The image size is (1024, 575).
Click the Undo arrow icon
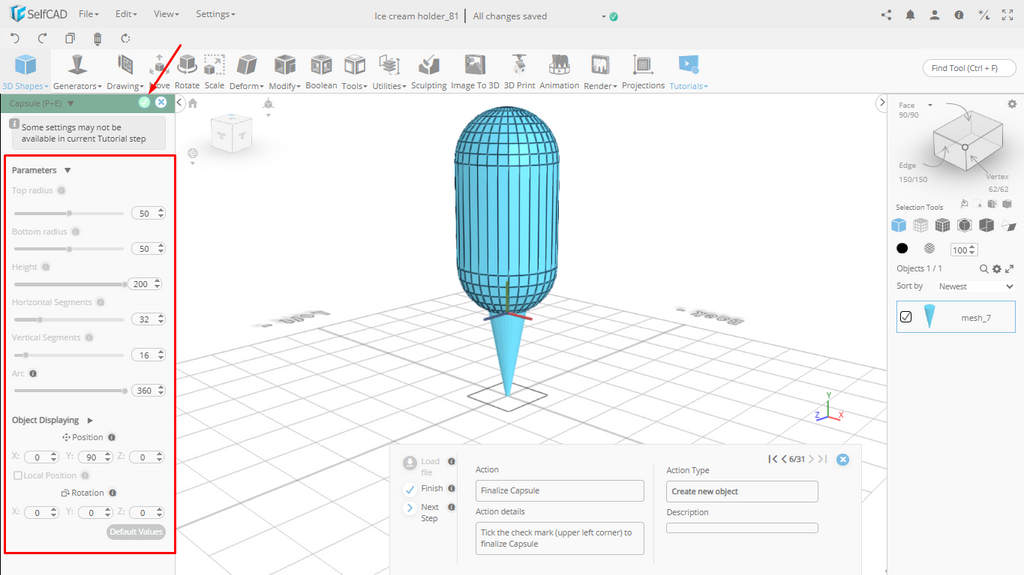tap(16, 38)
